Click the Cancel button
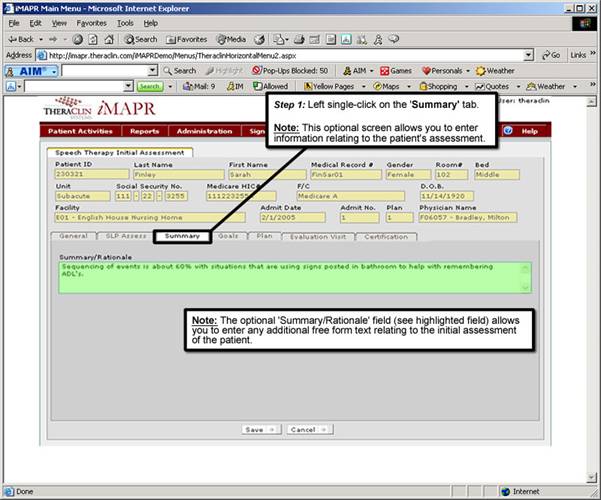Viewport: 601px width, 500px height. tap(310, 429)
